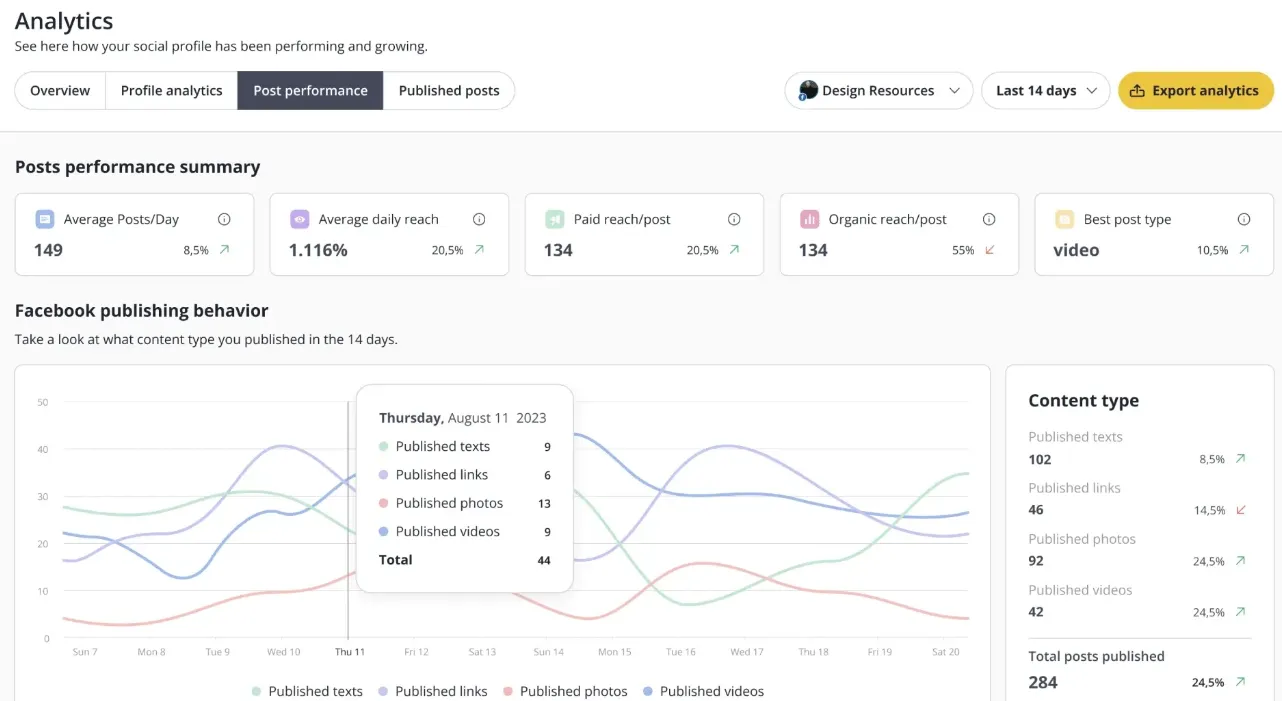Click info icon on Organic reach/post card
Viewport: 1282px width, 701px height.
tap(989, 219)
